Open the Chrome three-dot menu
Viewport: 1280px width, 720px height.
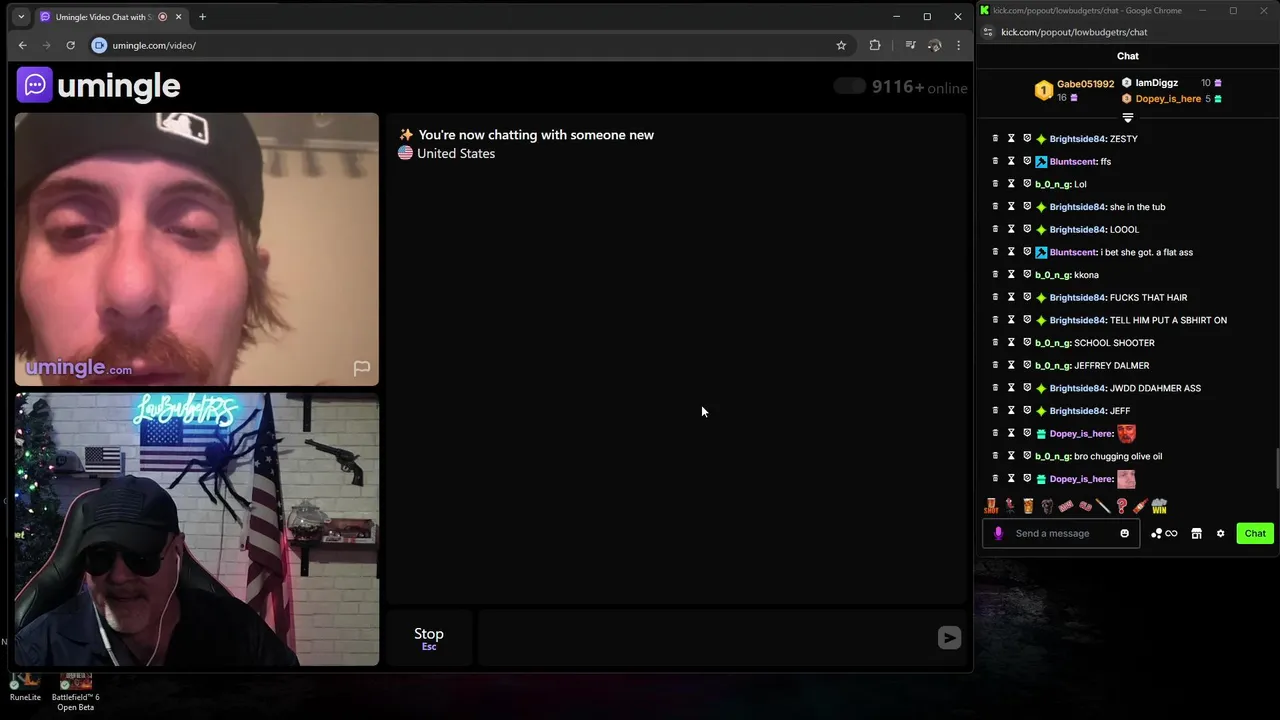click(958, 45)
